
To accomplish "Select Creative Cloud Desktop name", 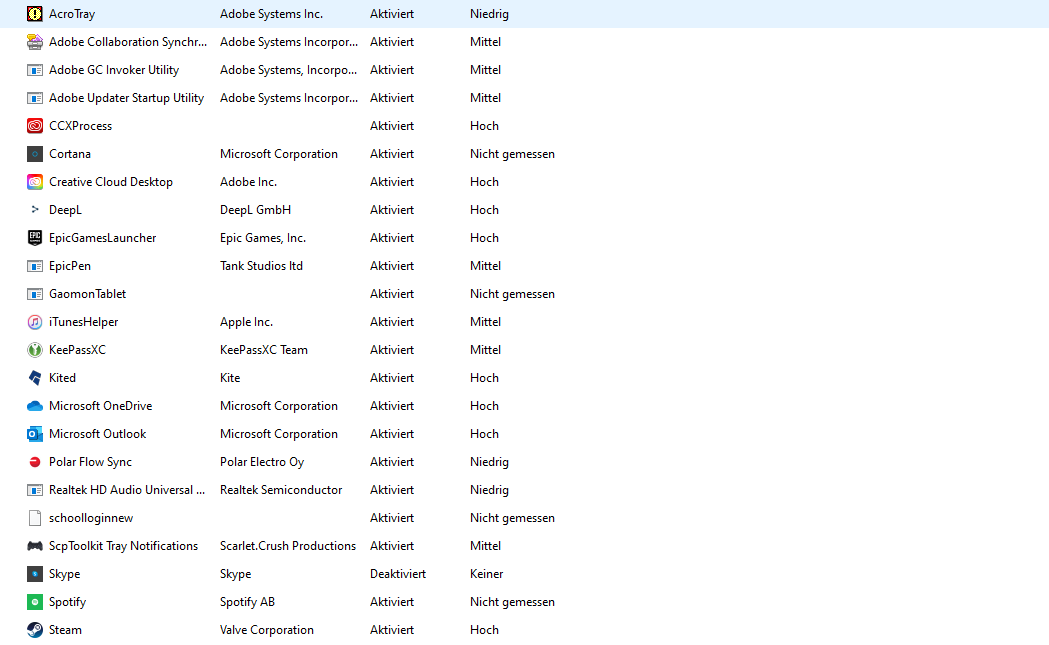I will (110, 182).
